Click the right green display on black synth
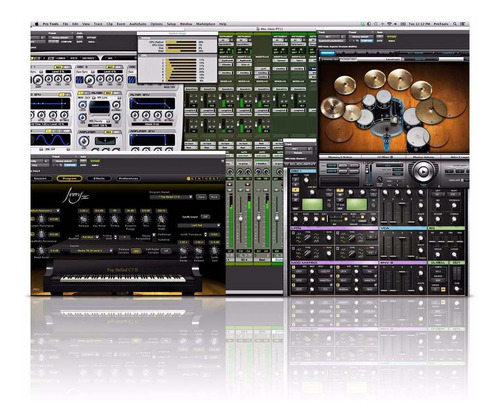 [357, 204]
